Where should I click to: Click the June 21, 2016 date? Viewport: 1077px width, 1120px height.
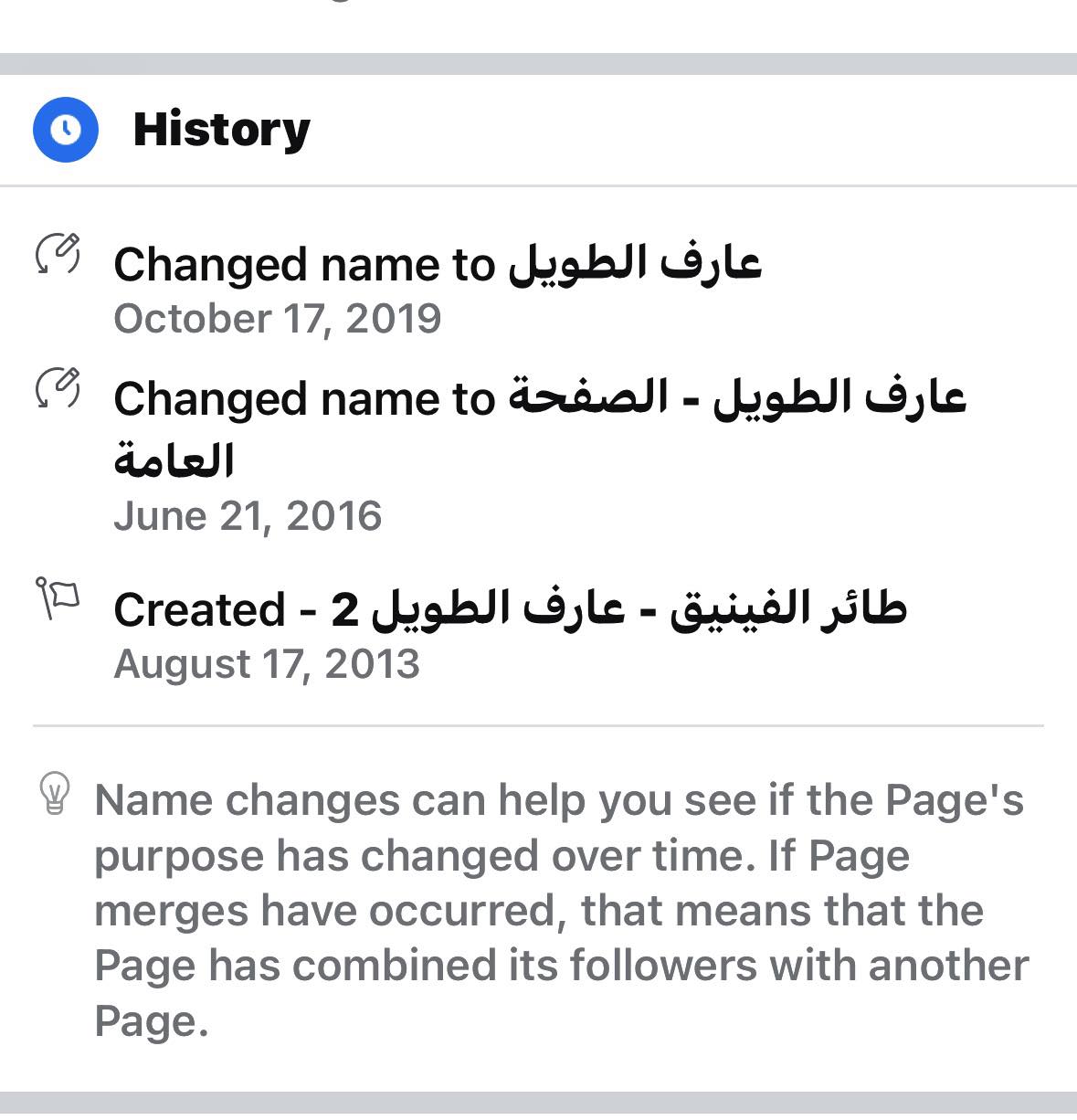(x=248, y=516)
